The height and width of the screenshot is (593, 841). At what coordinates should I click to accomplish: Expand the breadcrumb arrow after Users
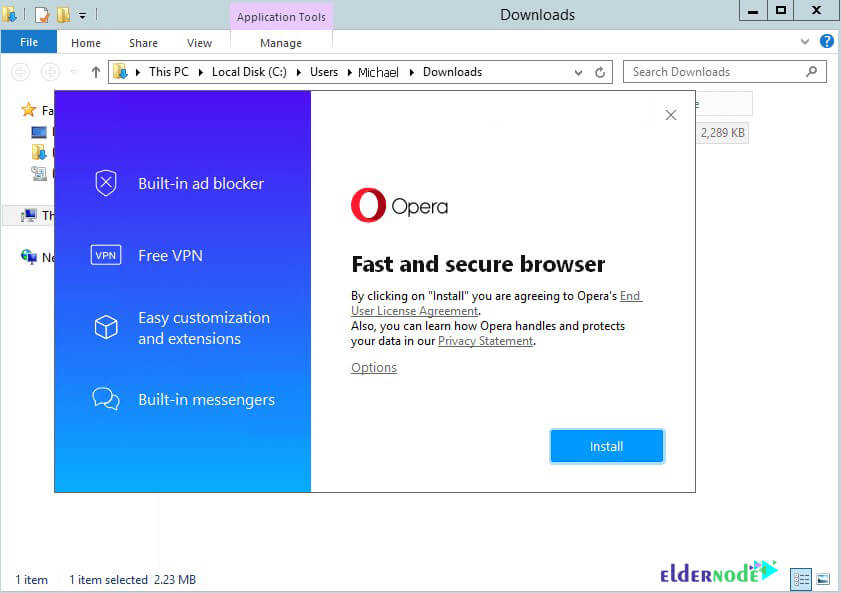click(349, 72)
